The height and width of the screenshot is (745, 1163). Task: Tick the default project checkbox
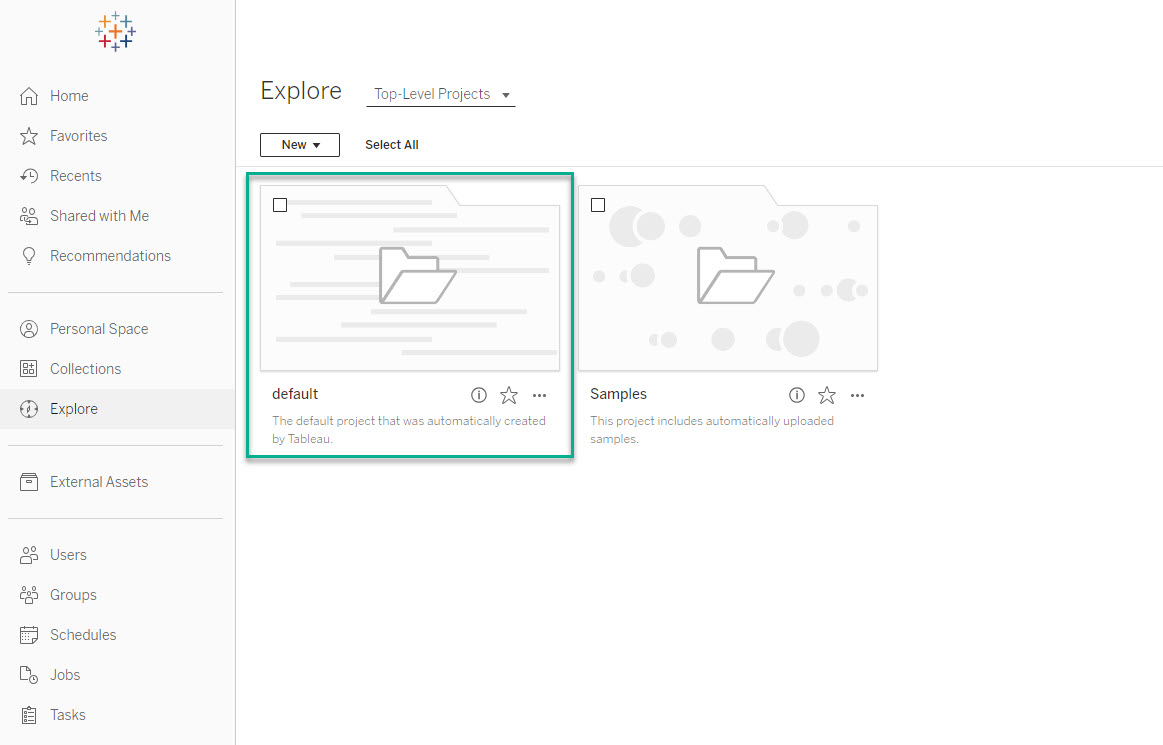[280, 205]
